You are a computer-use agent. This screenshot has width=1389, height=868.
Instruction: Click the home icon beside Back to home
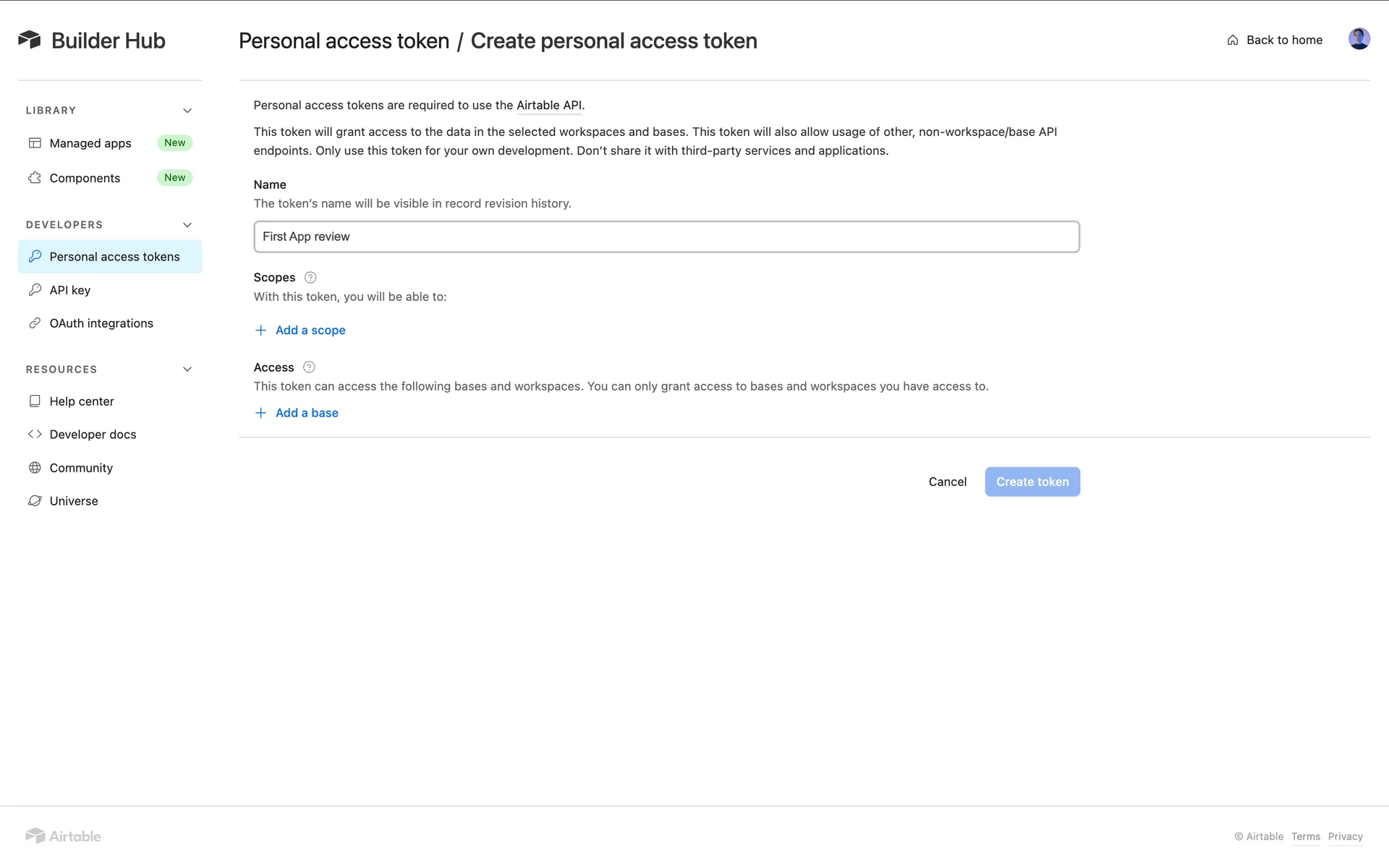point(1233,41)
